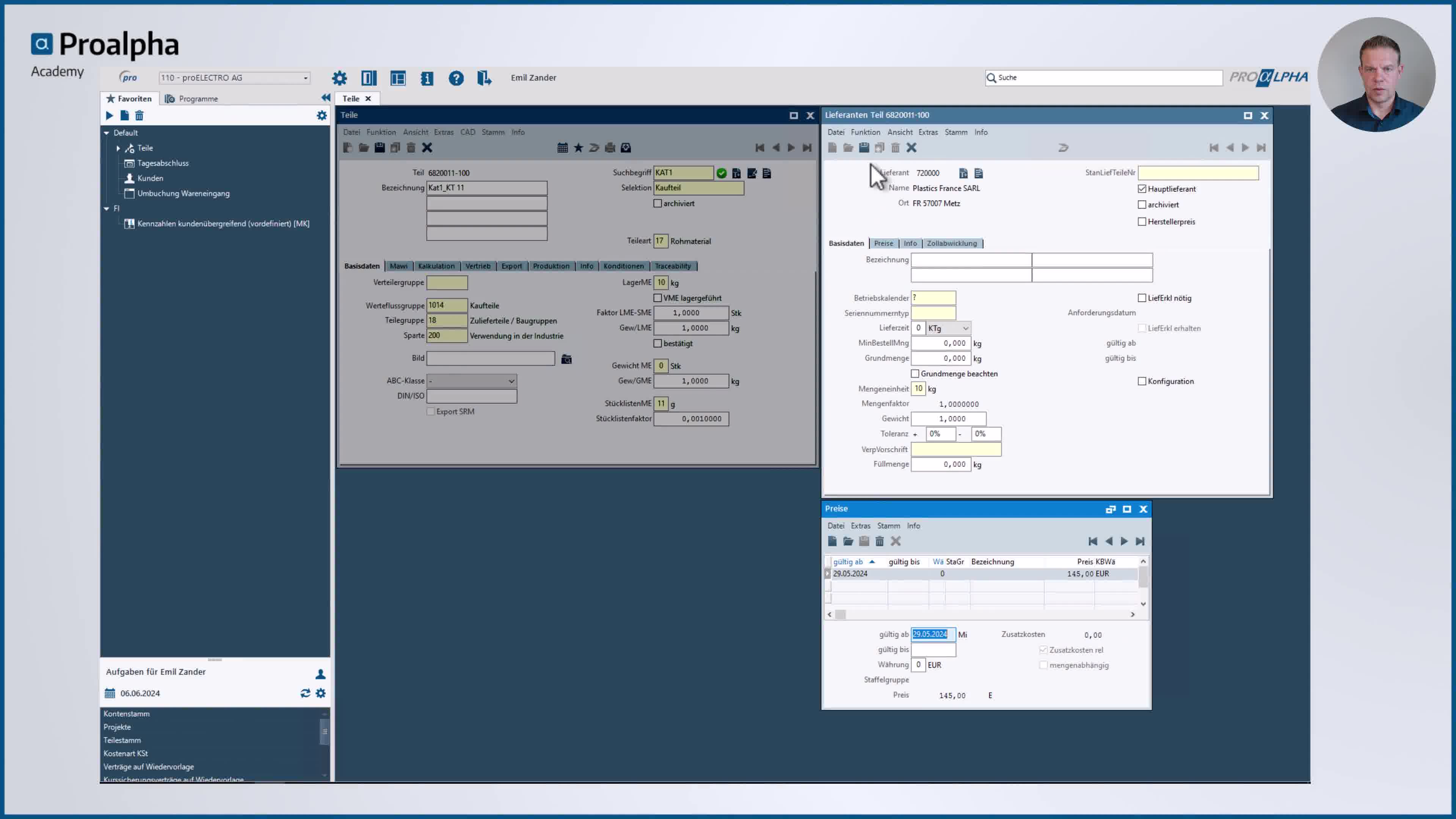
Task: Check the bestätigt checkbox
Action: click(657, 343)
